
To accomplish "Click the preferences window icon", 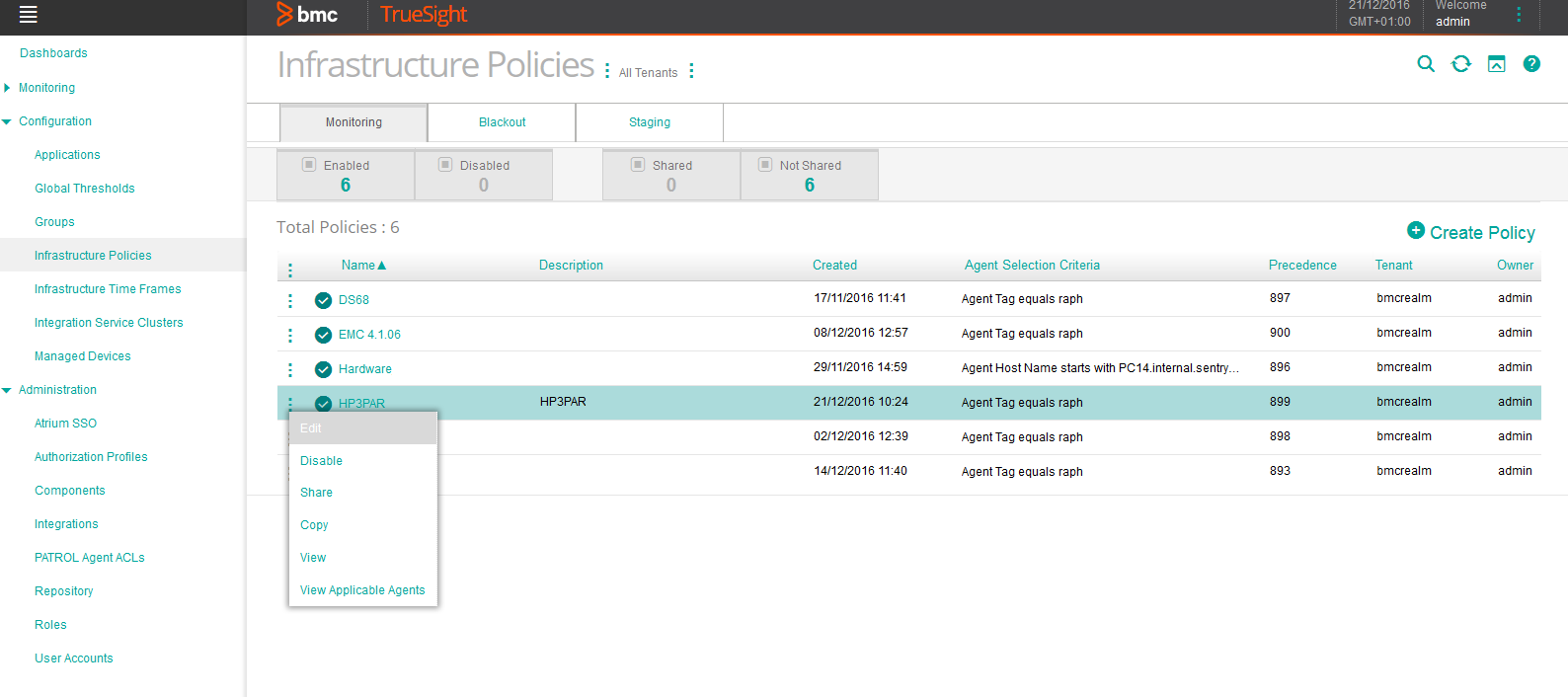I will pos(1497,63).
